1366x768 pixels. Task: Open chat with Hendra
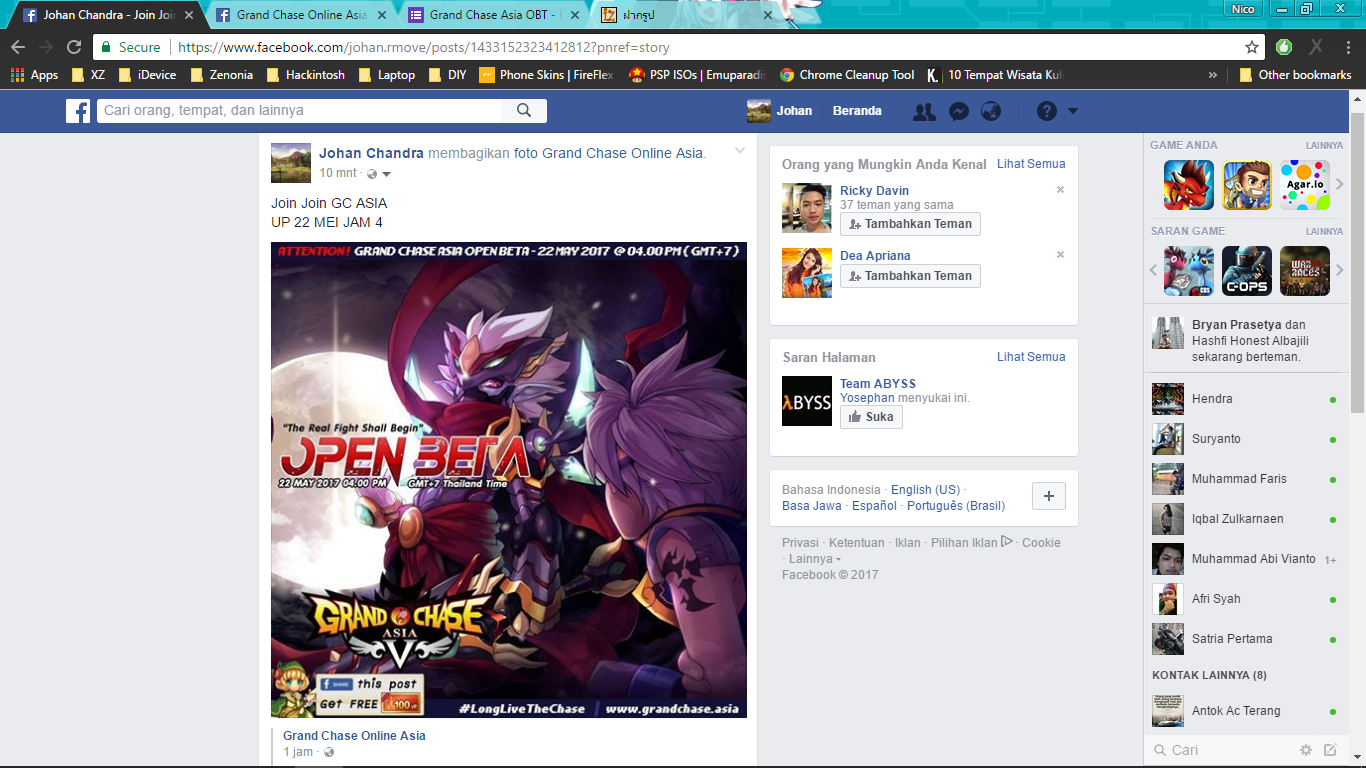tap(1244, 399)
